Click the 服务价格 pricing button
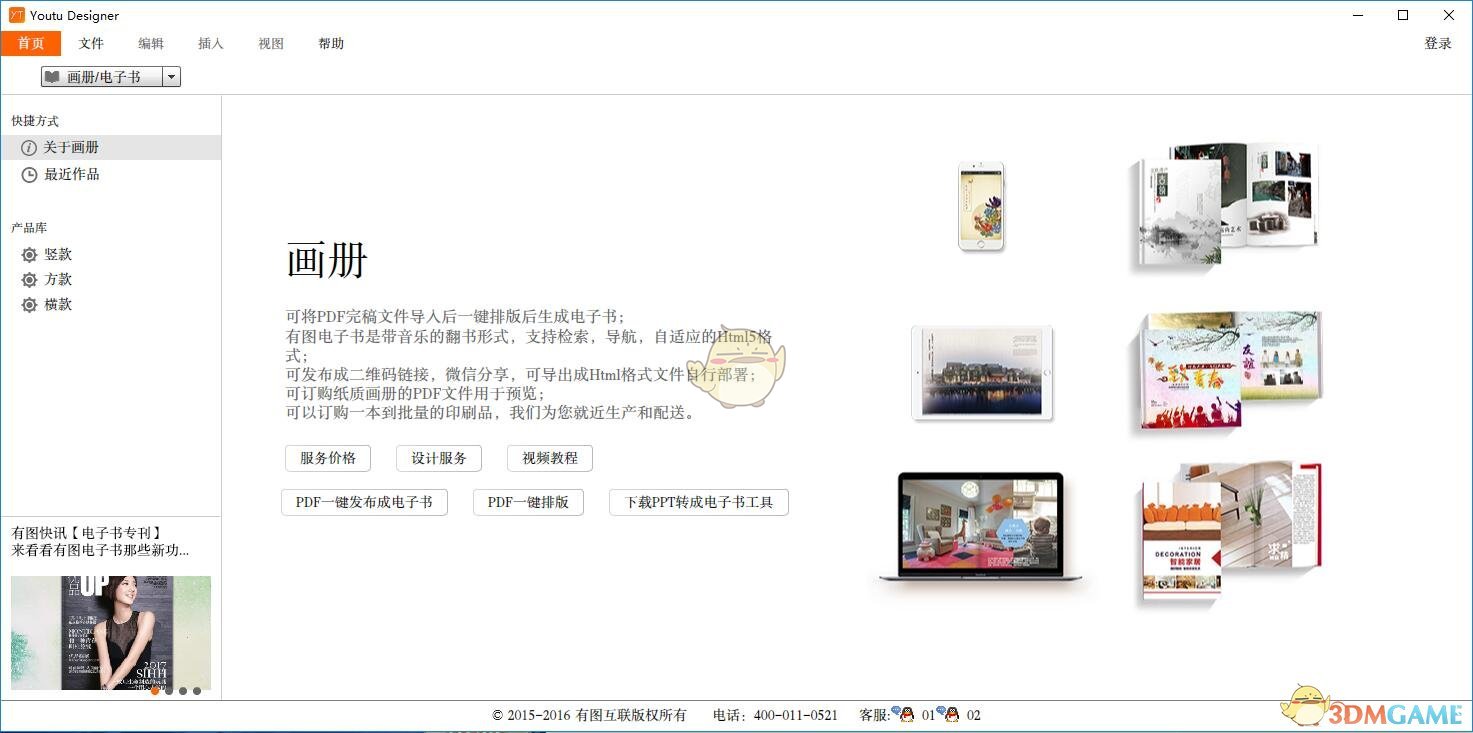Screen dimensions: 1473x733 pyautogui.click(x=327, y=458)
